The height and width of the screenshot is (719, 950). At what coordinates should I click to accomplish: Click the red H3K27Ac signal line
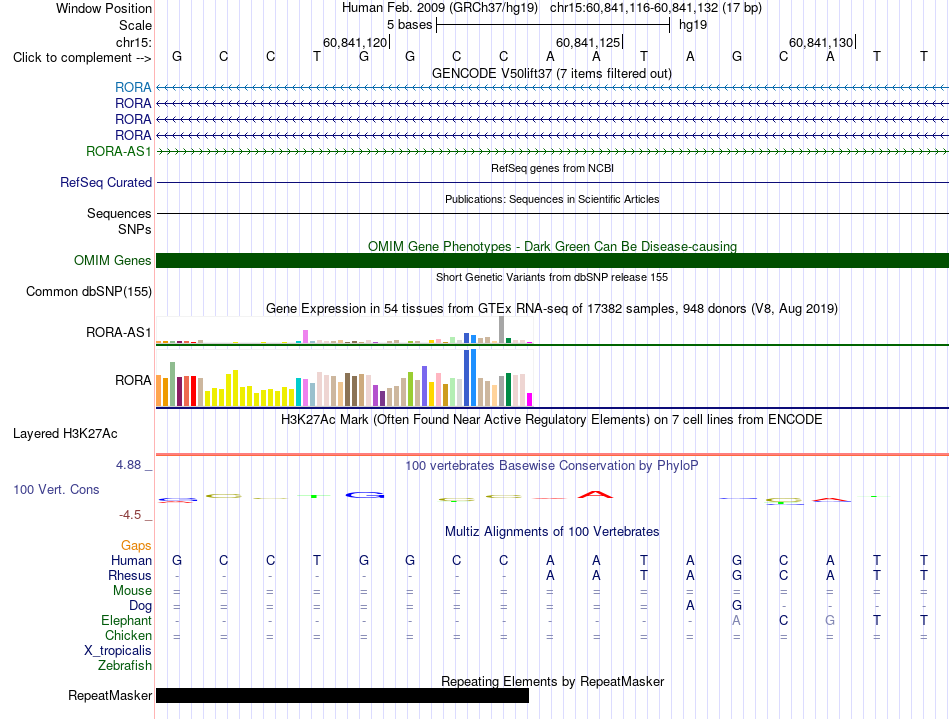pos(552,454)
